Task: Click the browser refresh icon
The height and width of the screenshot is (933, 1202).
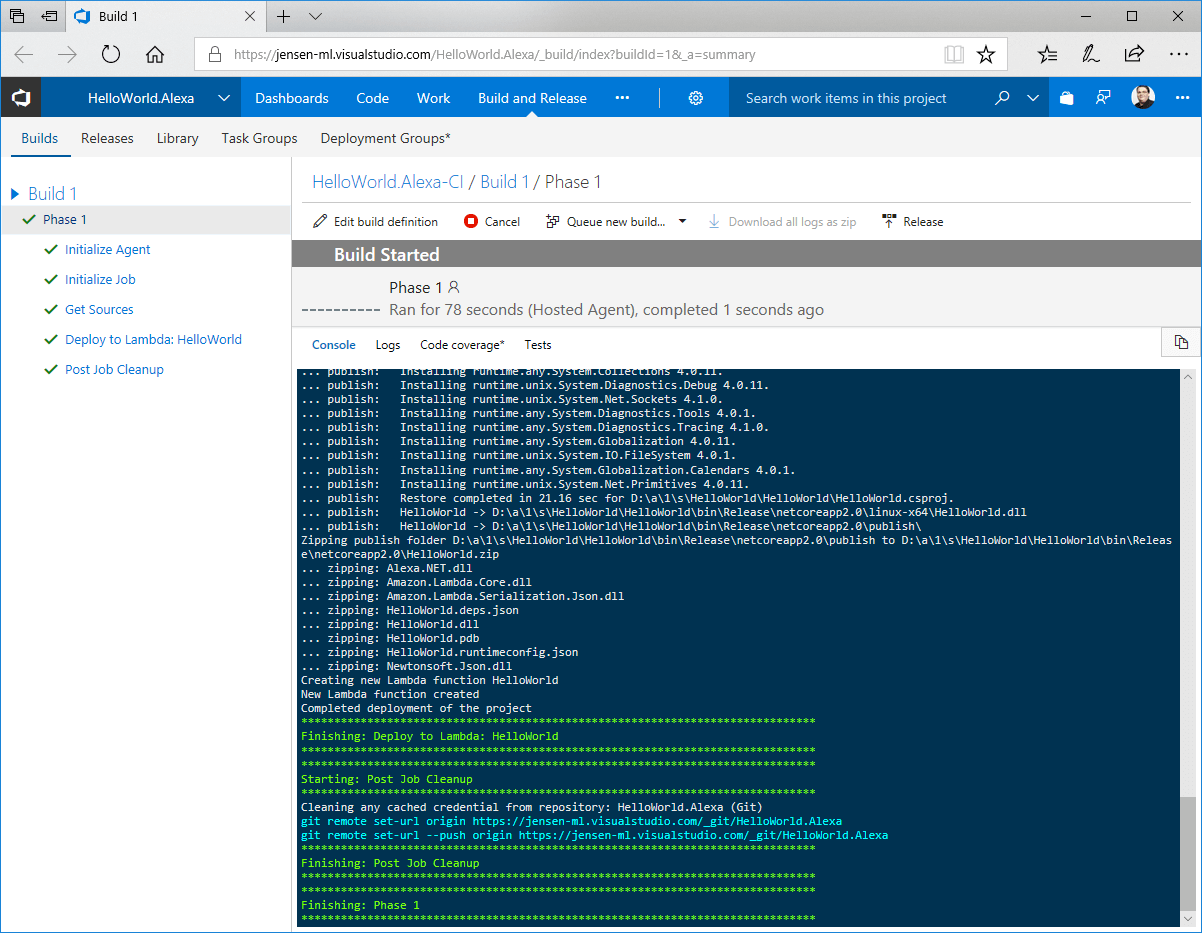Action: point(111,55)
